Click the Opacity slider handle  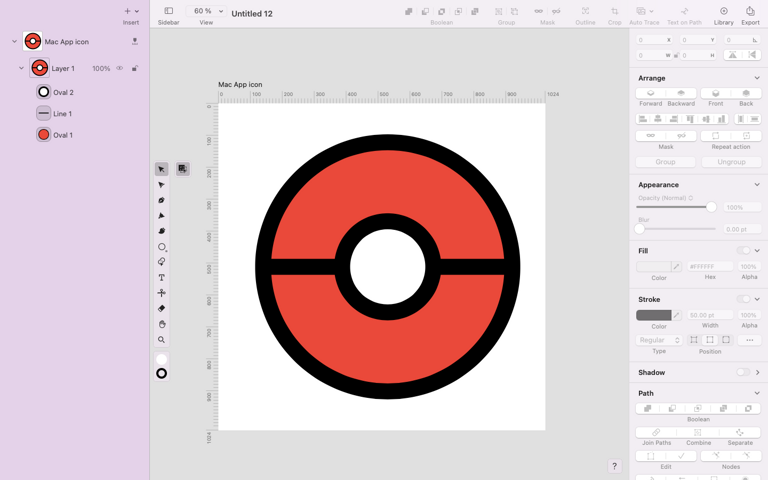pos(711,207)
